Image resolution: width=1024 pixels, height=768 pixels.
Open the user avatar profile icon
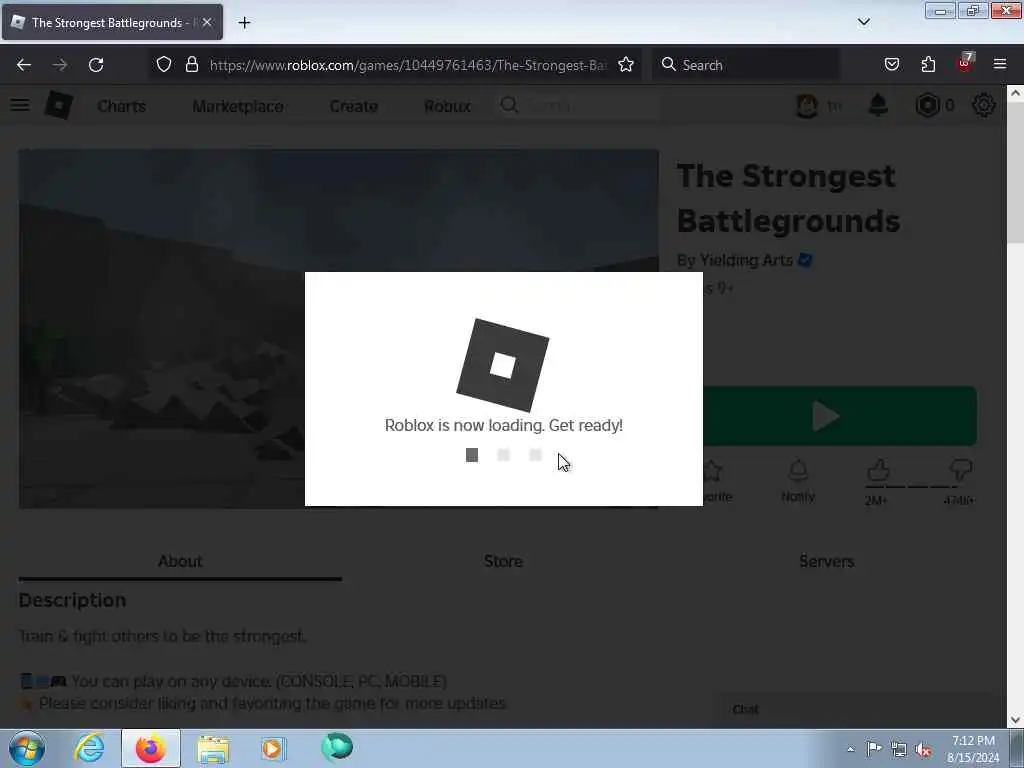tap(807, 105)
